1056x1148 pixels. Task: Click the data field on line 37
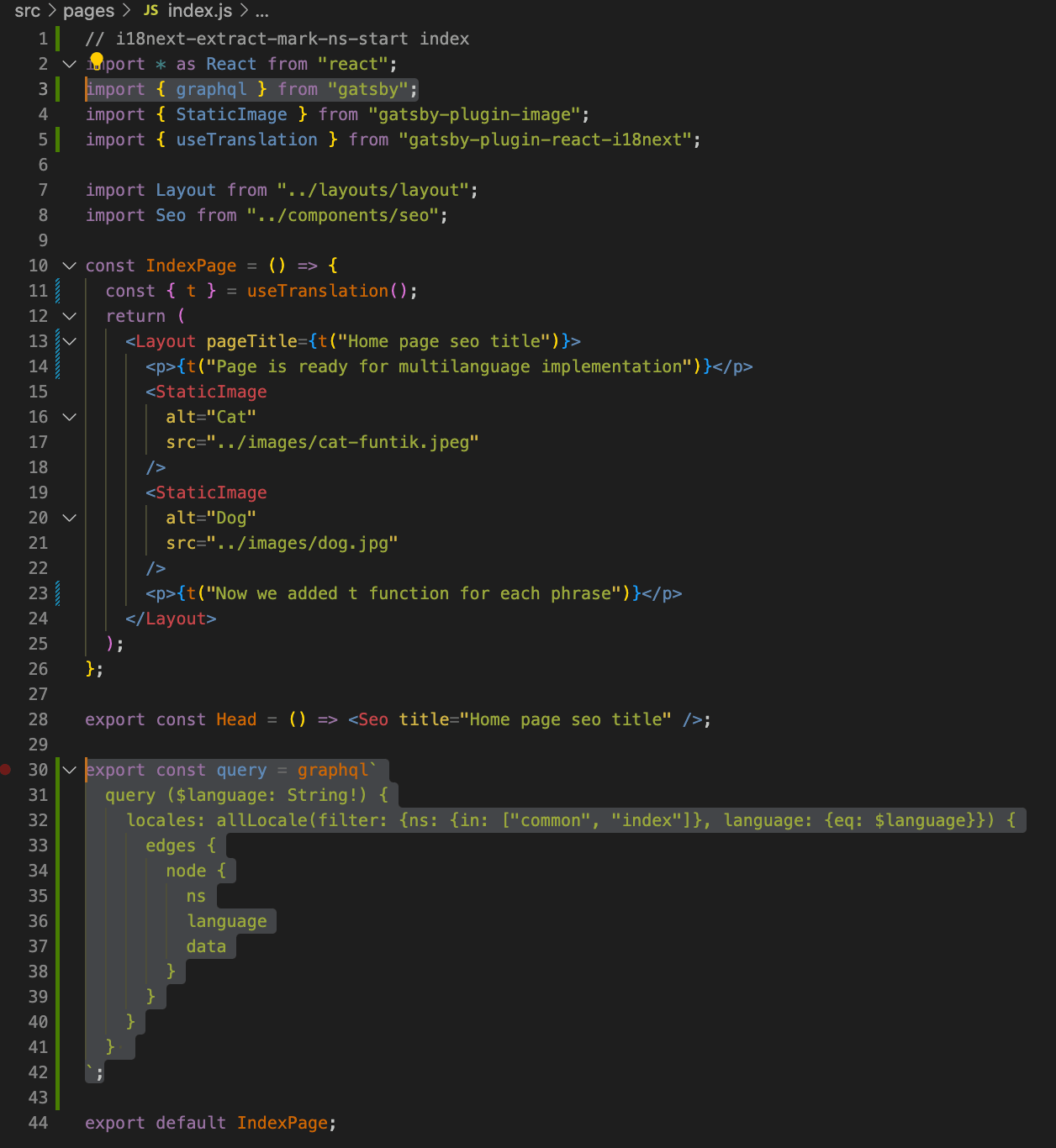pyautogui.click(x=206, y=946)
